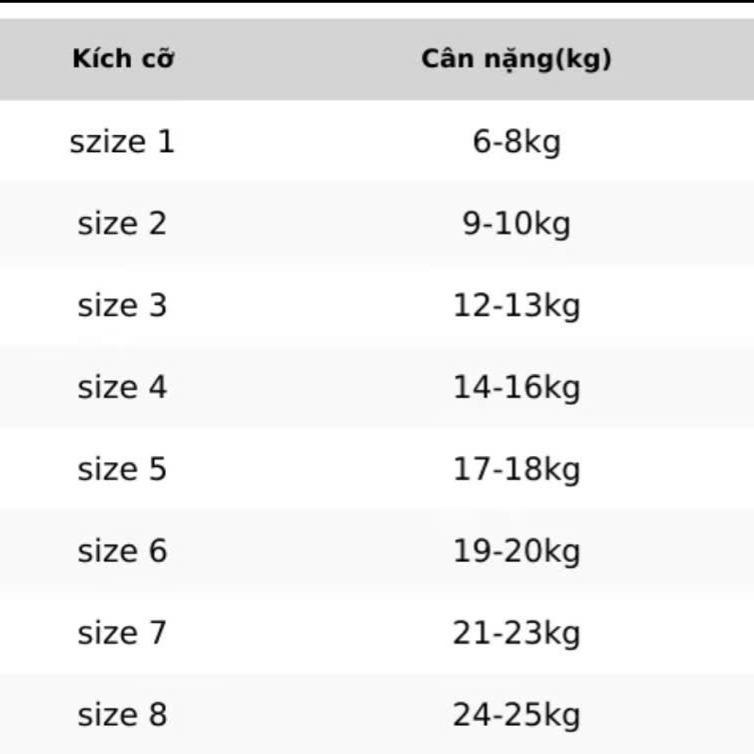This screenshot has height=754, width=754.
Task: Select the 'size 4' row label
Action: click(x=122, y=388)
